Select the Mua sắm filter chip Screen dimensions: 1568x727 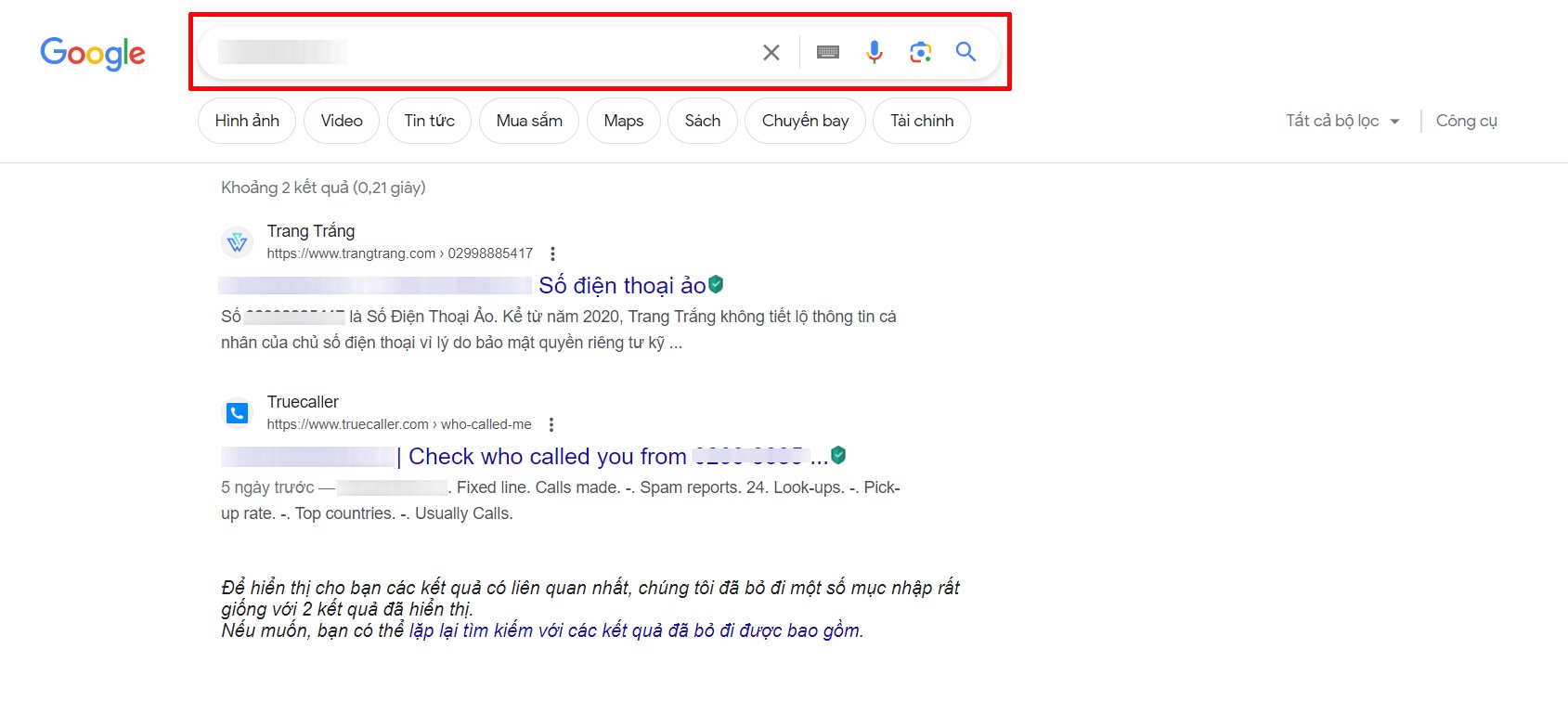click(529, 121)
